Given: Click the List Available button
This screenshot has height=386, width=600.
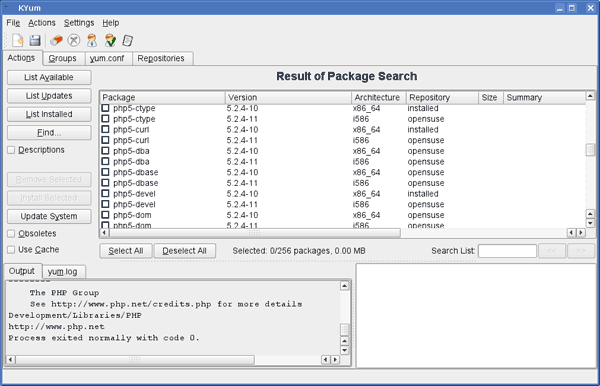Looking at the screenshot, I should tap(49, 77).
